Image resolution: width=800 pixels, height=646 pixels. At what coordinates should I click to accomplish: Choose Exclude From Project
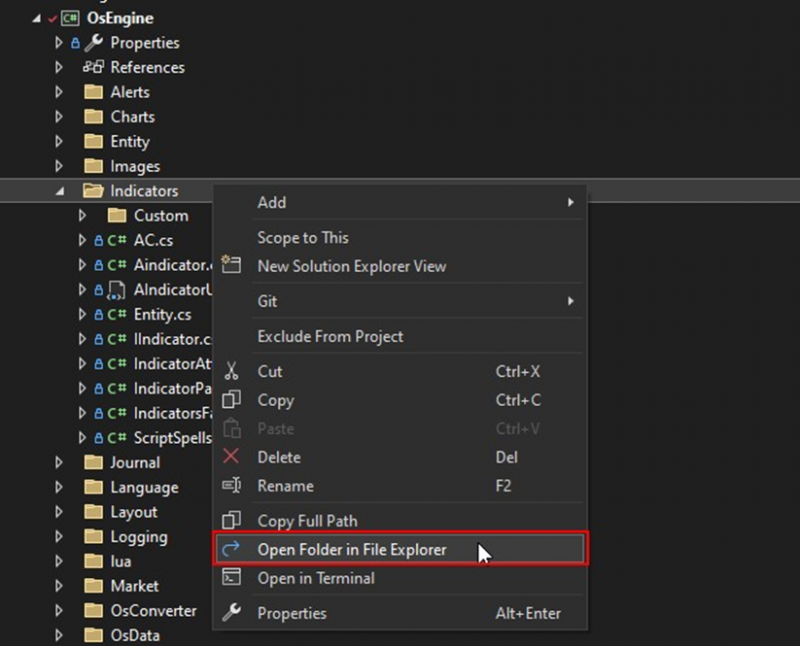[x=400, y=337]
